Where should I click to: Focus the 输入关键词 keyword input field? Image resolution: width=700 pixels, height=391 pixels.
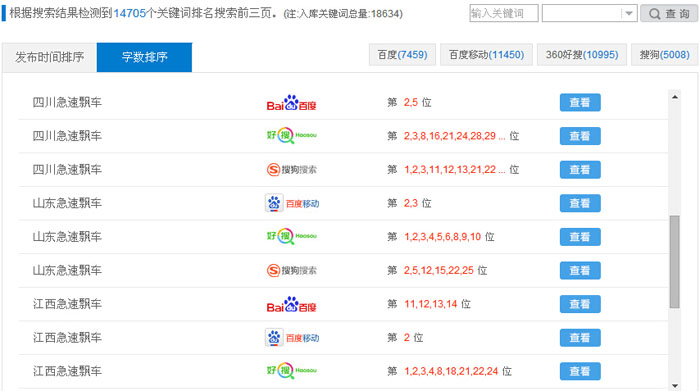pyautogui.click(x=504, y=13)
